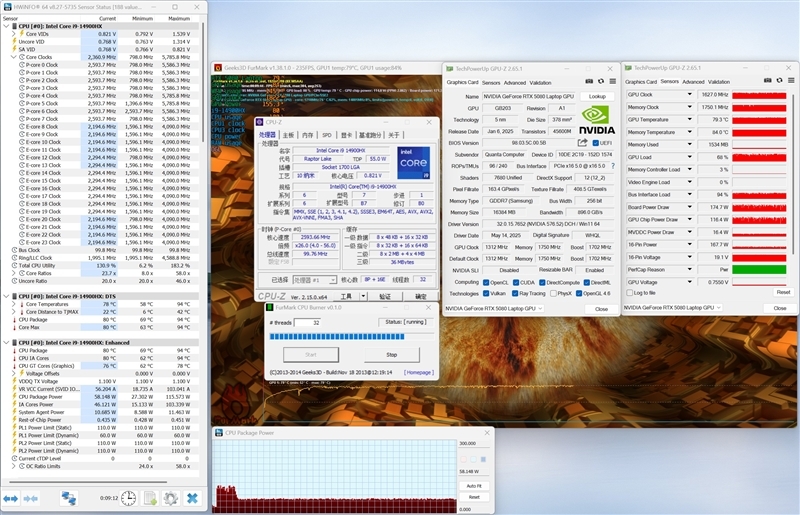Click the GPU-Z Graphics Card window title icon
This screenshot has height=515, width=800.
tap(449, 68)
